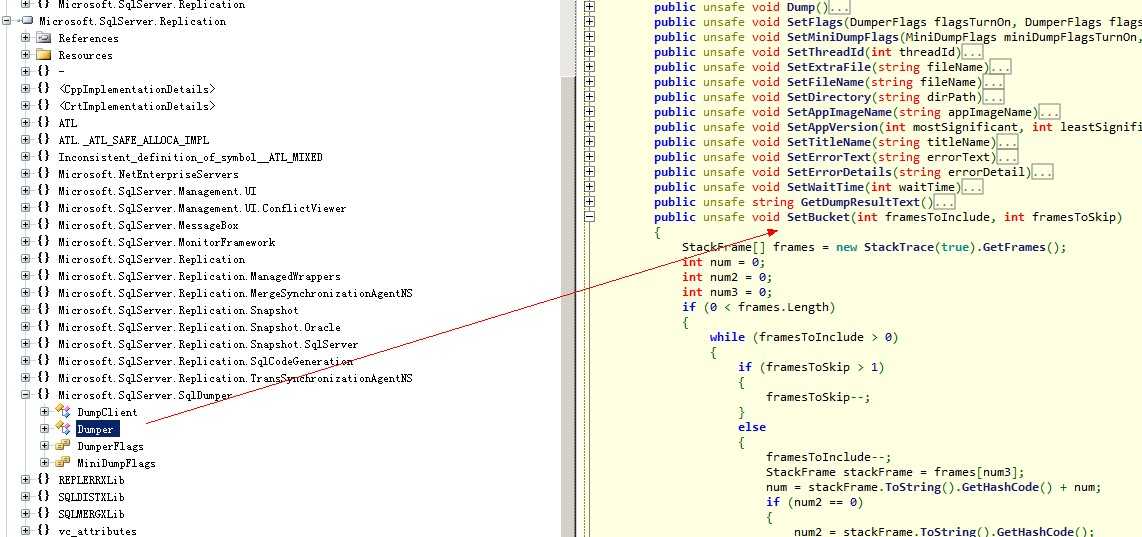1142x537 pixels.
Task: Click the 'framesToSkip--;' code line
Action: 818,397
